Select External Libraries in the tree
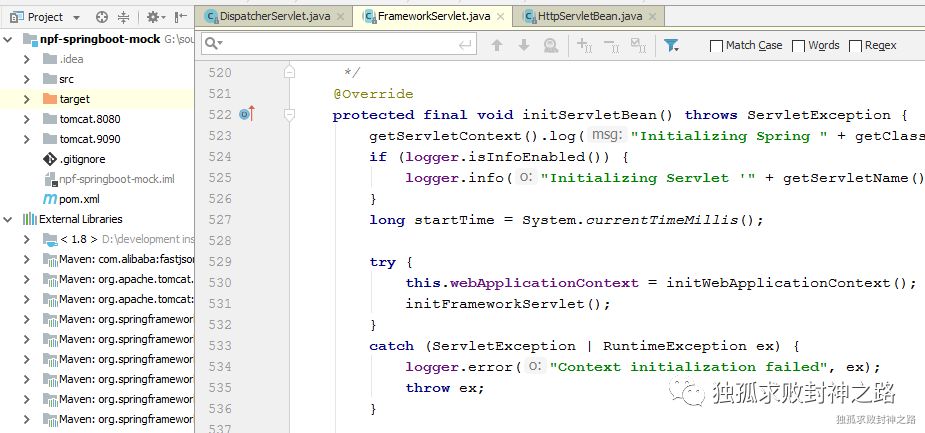 pos(80,219)
